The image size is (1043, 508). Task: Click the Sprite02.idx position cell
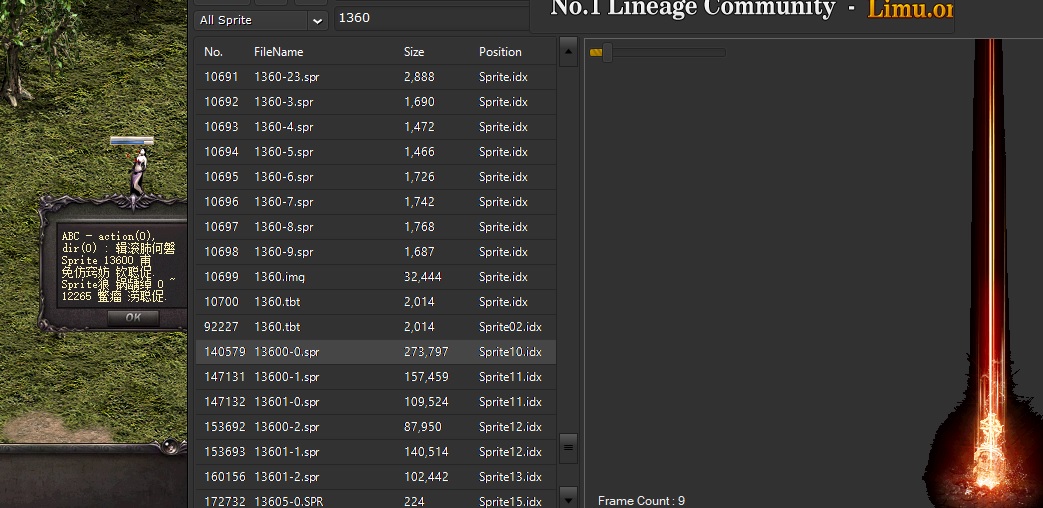coord(510,327)
